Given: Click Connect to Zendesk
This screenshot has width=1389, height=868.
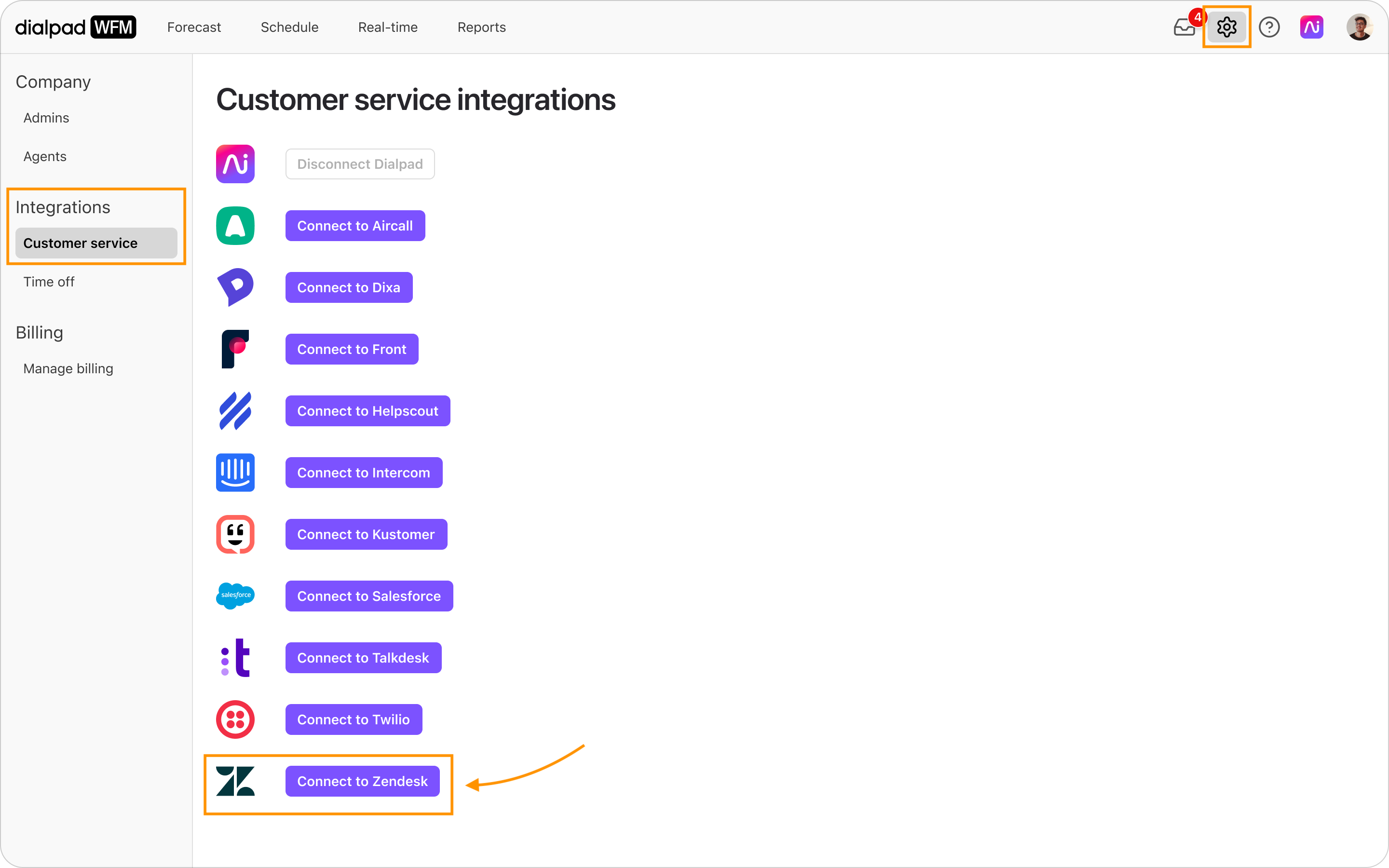Looking at the screenshot, I should click(363, 781).
